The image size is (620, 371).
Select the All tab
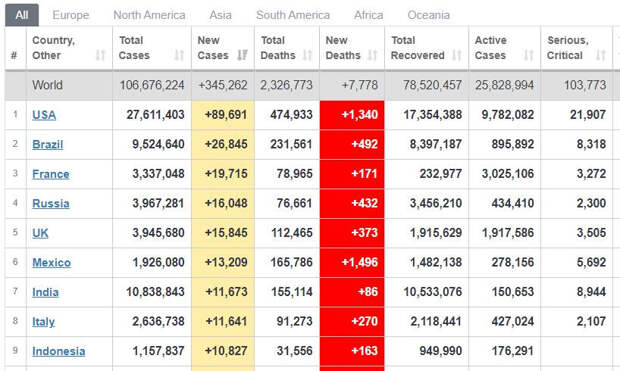(22, 15)
